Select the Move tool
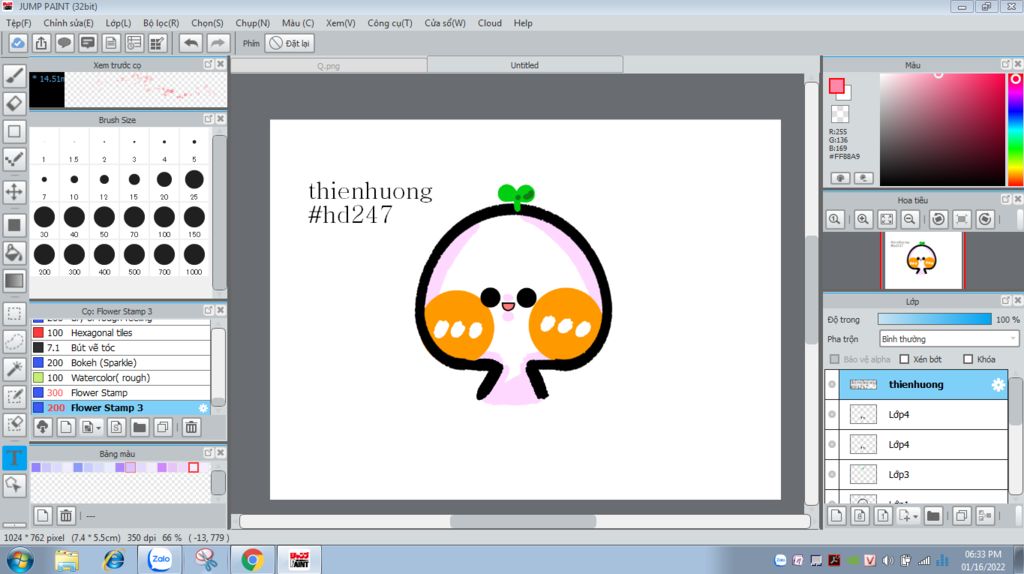 pos(14,192)
